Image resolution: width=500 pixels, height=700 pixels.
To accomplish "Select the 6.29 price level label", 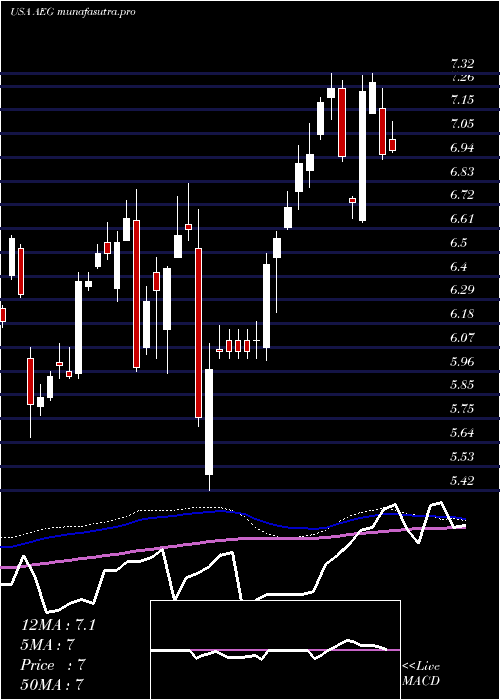I will [462, 290].
